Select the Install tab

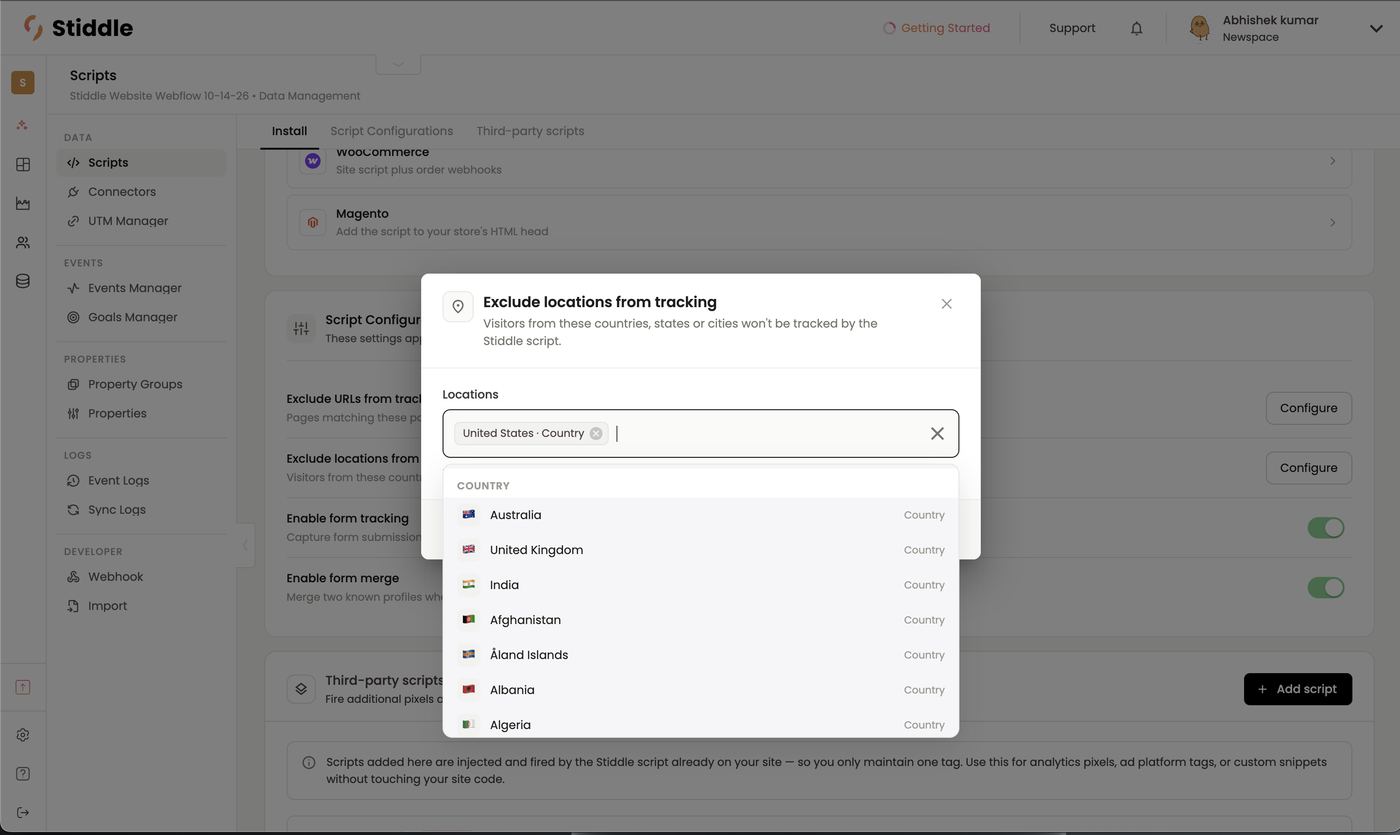pos(289,131)
